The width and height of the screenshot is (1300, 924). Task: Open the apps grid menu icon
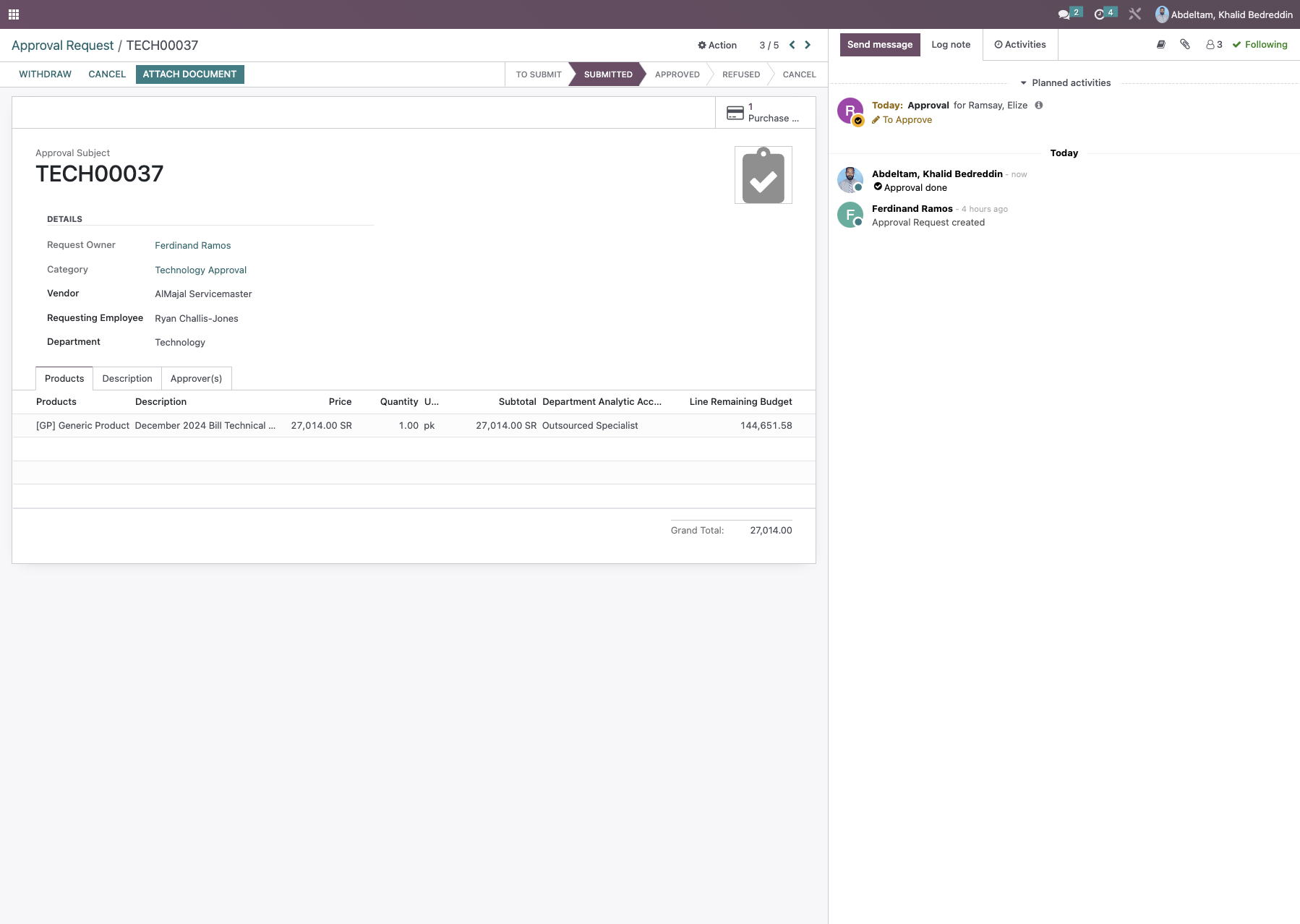point(14,14)
